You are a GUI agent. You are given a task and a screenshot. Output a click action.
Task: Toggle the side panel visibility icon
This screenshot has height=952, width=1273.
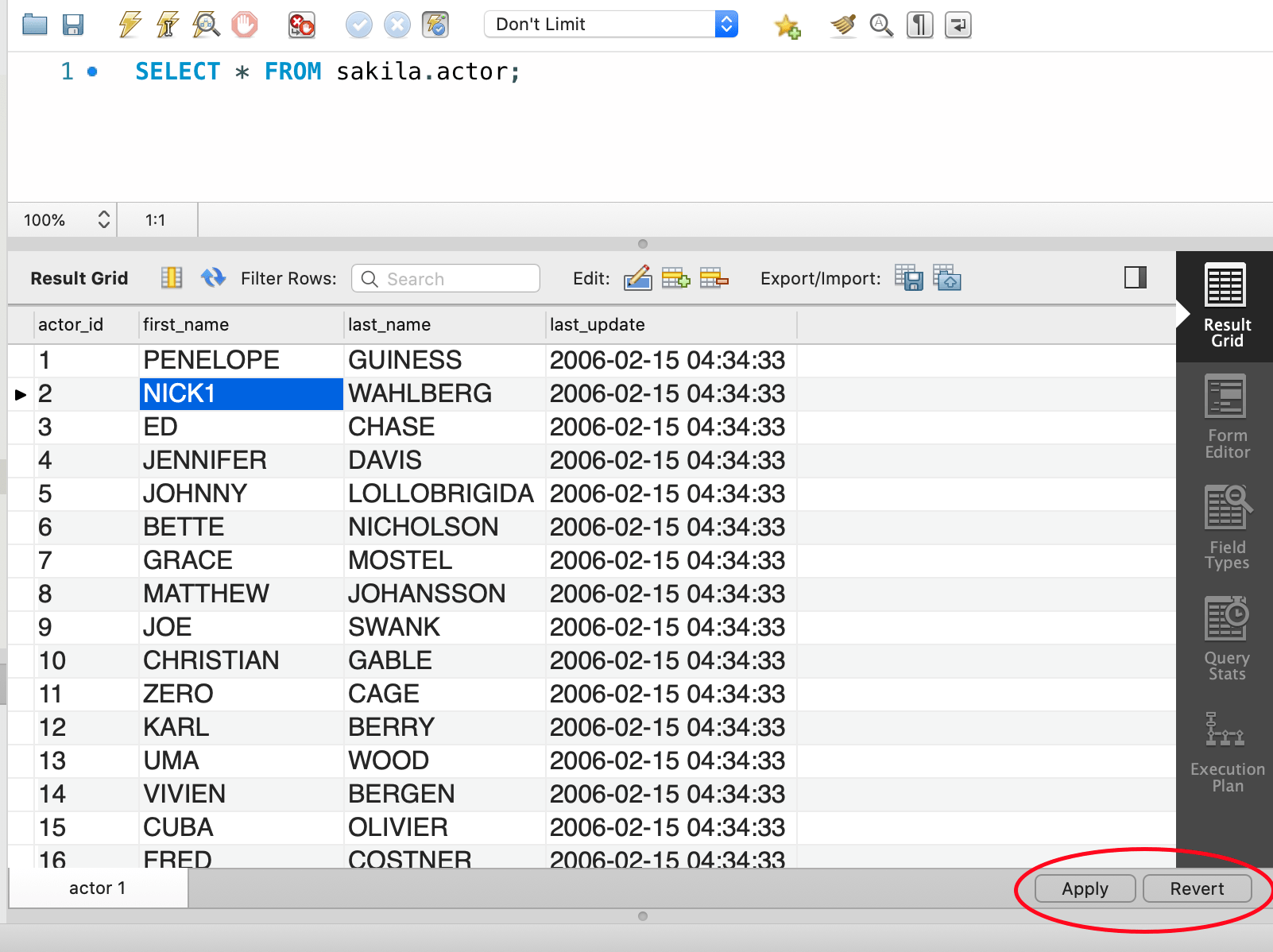point(1136,277)
